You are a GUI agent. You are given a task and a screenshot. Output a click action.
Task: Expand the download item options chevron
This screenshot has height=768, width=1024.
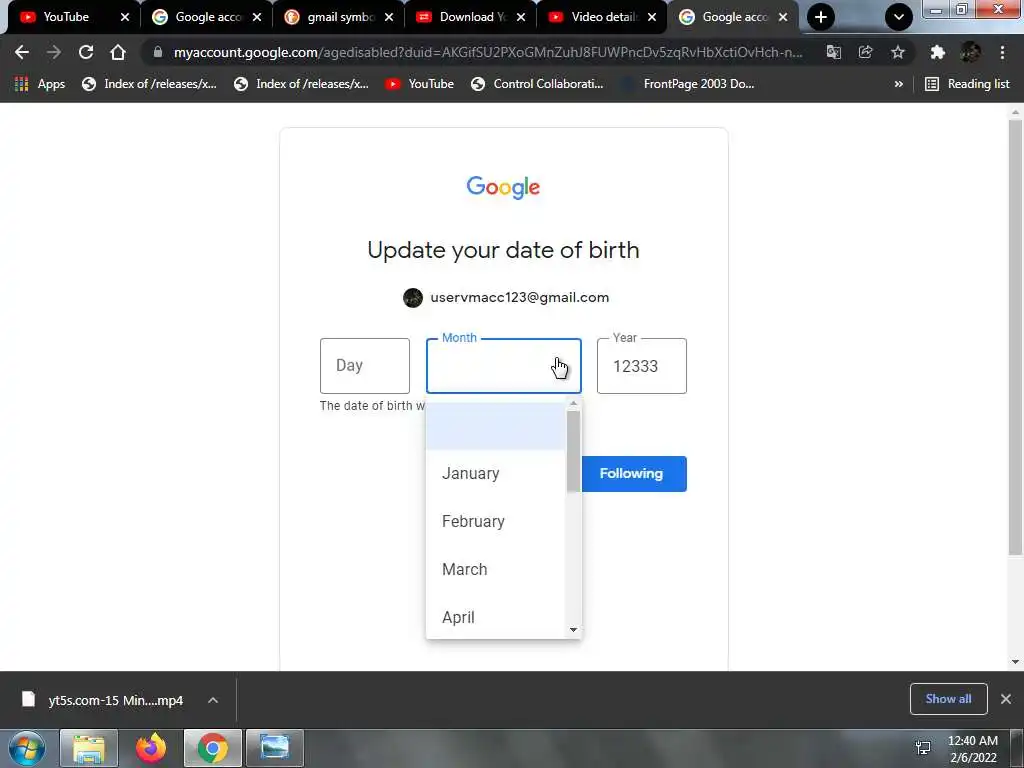(x=213, y=700)
